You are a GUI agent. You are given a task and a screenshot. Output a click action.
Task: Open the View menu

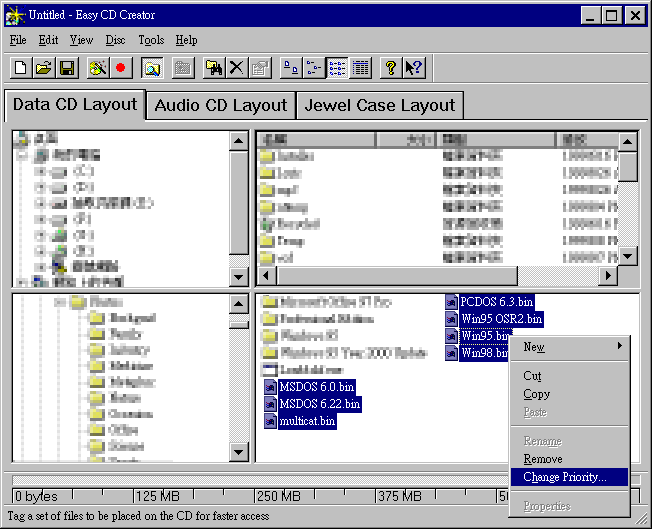[81, 40]
